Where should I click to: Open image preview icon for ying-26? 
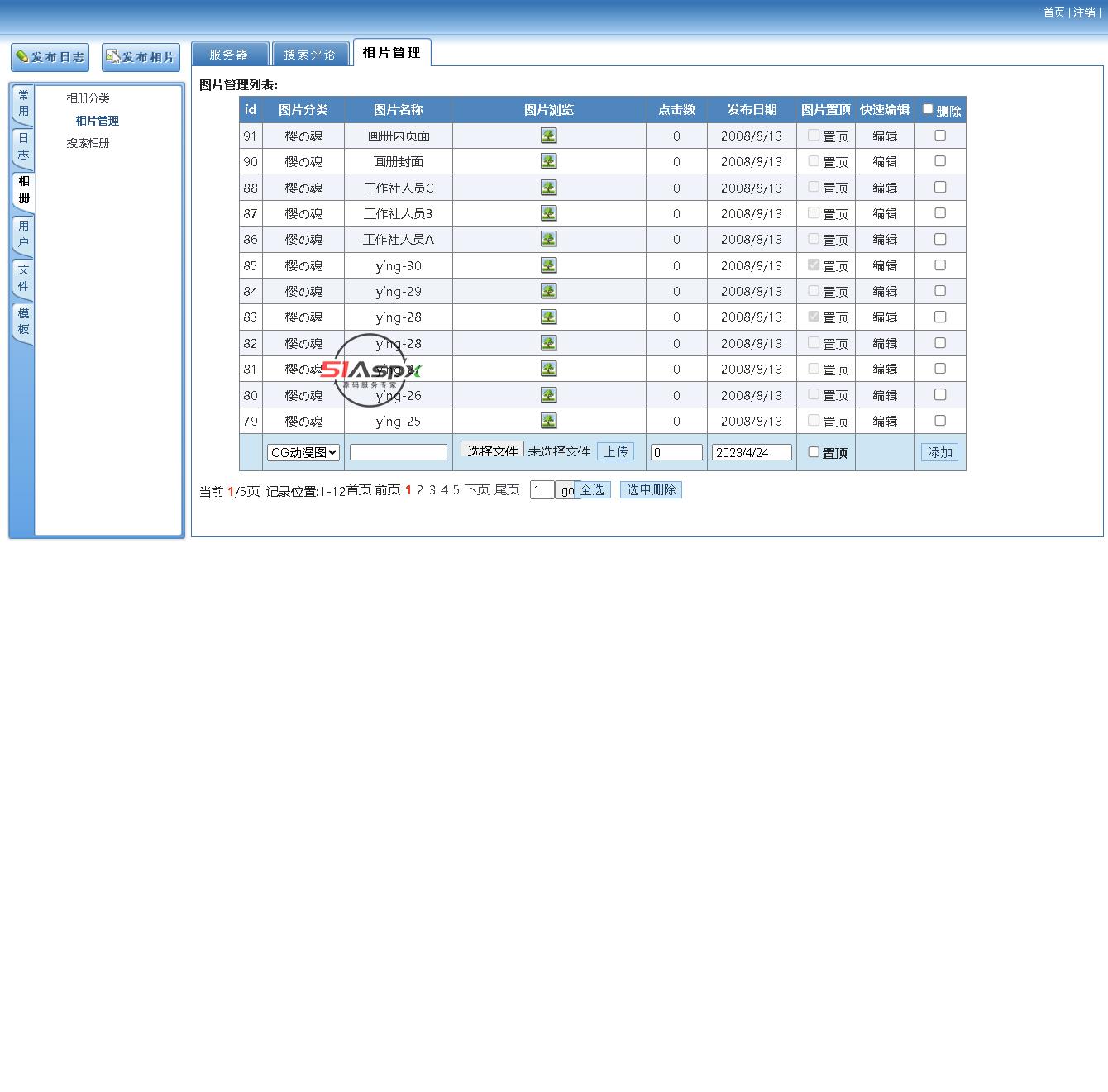(x=548, y=395)
